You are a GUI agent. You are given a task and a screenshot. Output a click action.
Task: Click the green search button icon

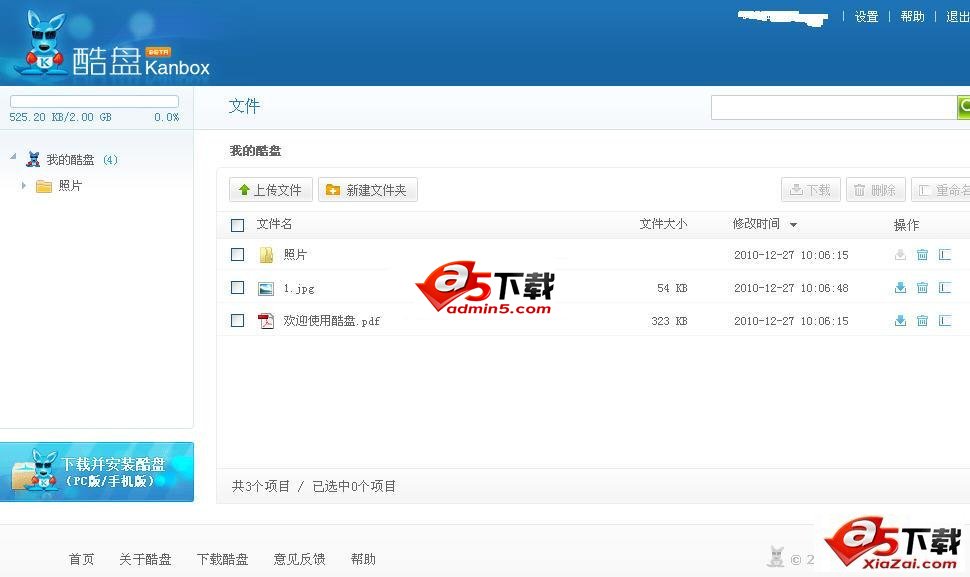pyautogui.click(x=963, y=107)
